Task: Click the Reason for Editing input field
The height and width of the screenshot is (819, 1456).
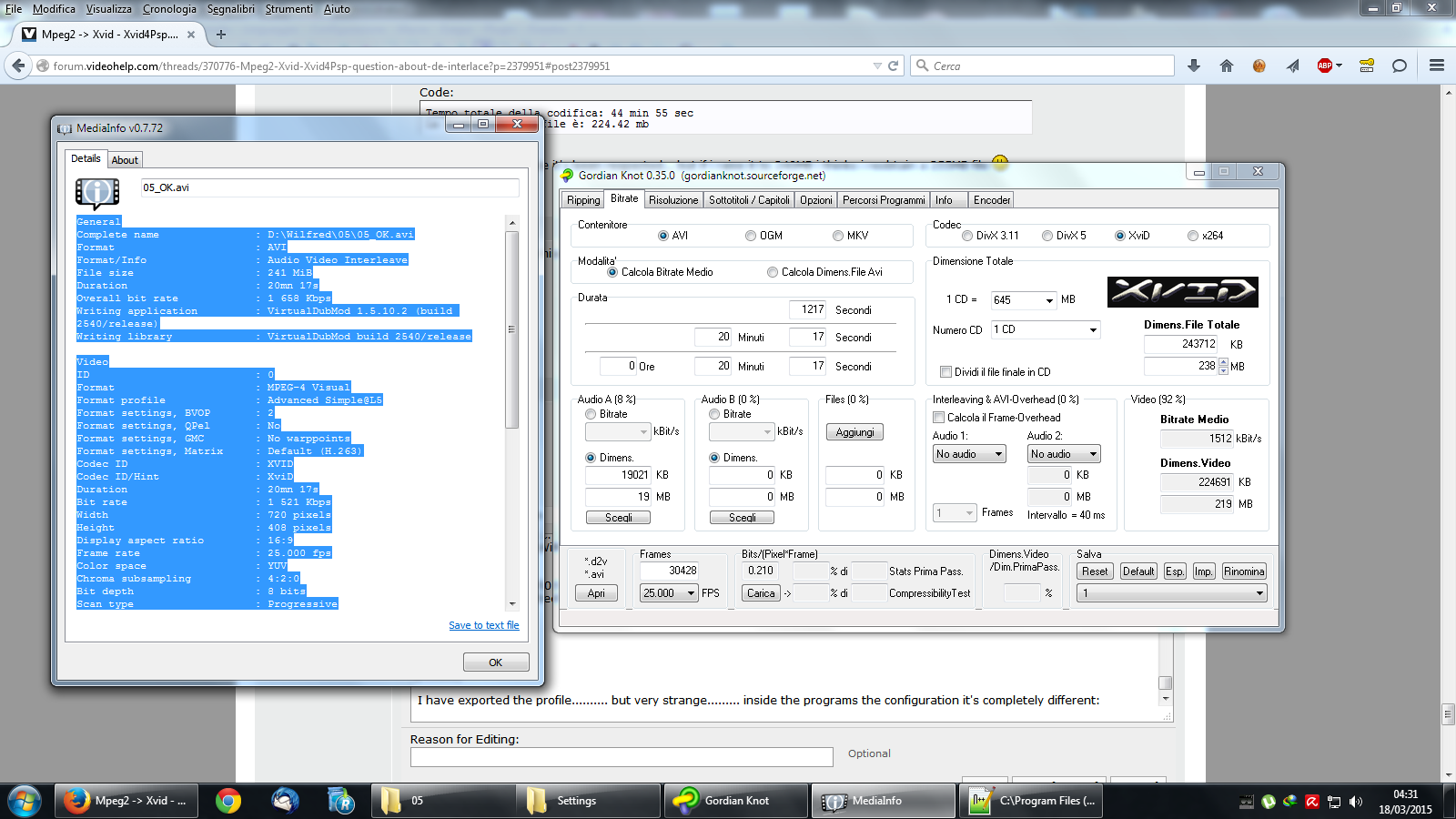Action: click(x=622, y=757)
